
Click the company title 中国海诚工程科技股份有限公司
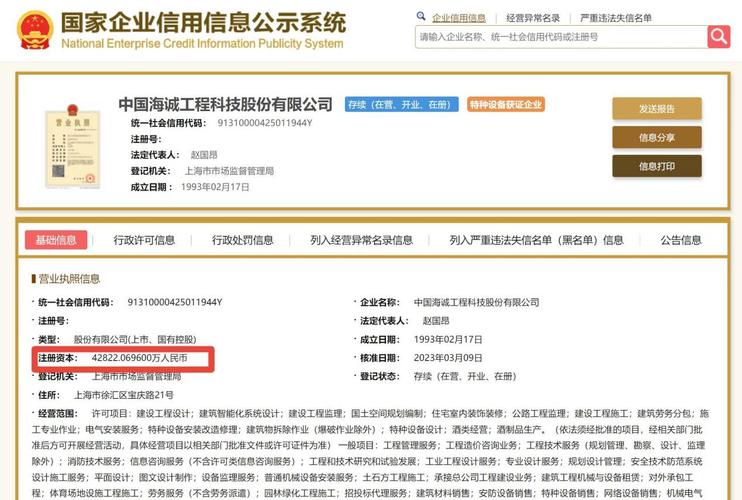pos(225,104)
